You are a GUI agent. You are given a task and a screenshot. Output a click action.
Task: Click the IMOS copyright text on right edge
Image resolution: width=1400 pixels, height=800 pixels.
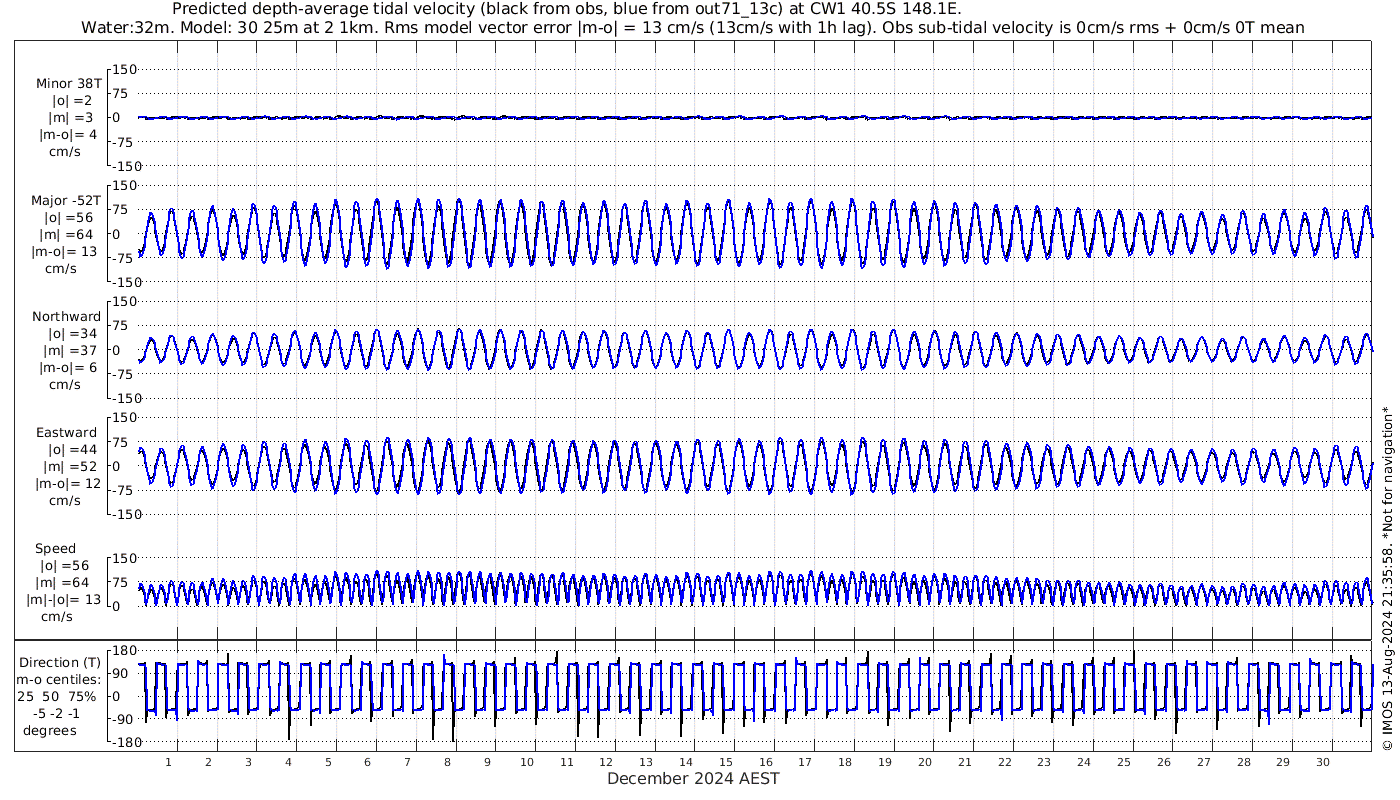[x=1387, y=578]
